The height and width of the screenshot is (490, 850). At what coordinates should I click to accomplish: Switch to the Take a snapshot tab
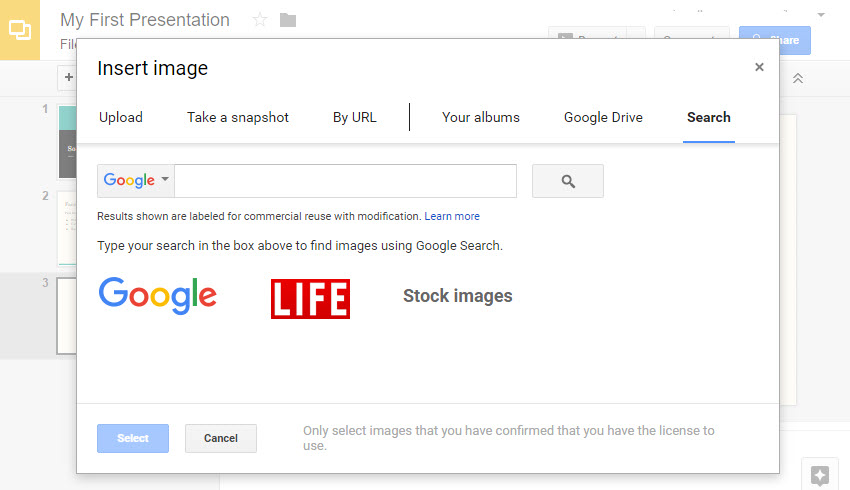click(238, 118)
